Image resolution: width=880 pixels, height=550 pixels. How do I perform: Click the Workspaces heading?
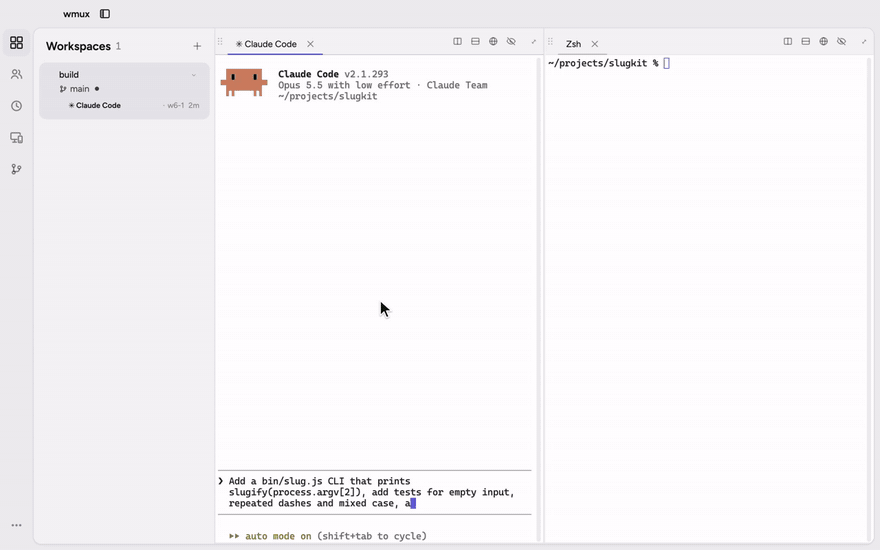(78, 46)
